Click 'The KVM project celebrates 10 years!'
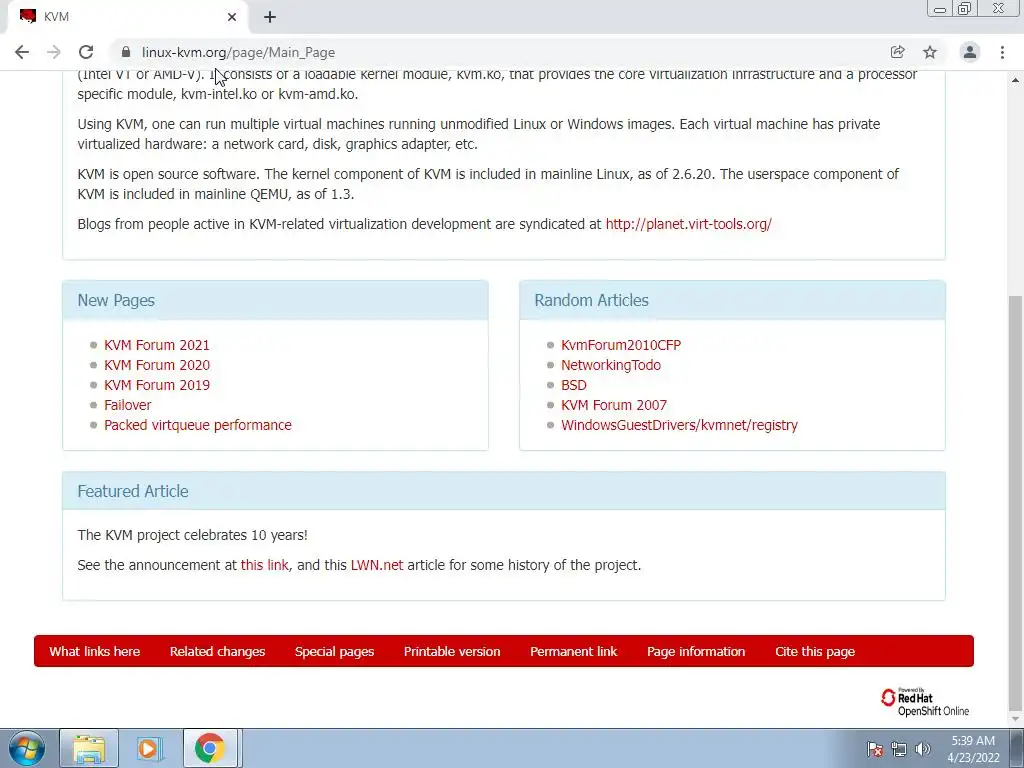Viewport: 1024px width, 768px height. pos(193,535)
